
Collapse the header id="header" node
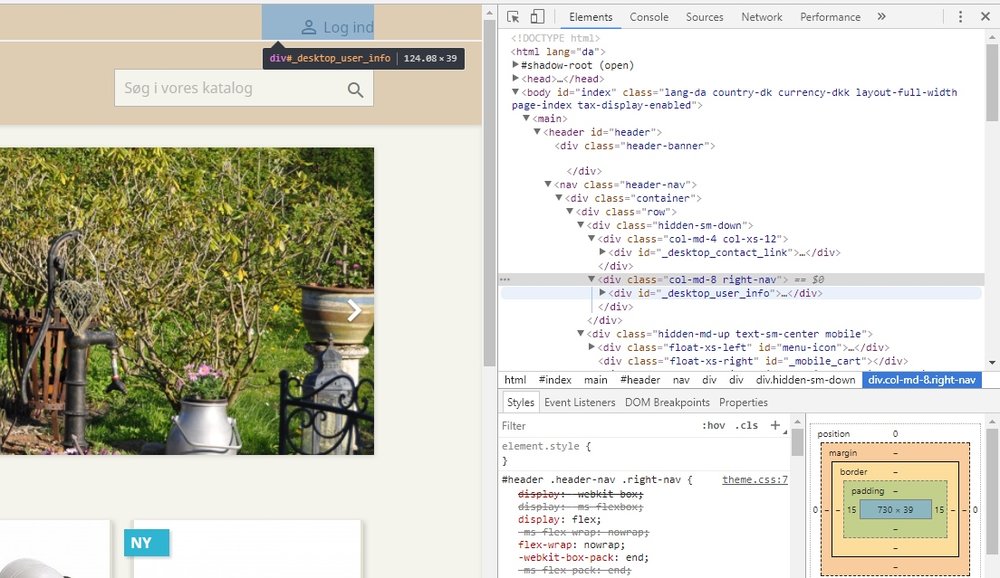pyautogui.click(x=537, y=131)
